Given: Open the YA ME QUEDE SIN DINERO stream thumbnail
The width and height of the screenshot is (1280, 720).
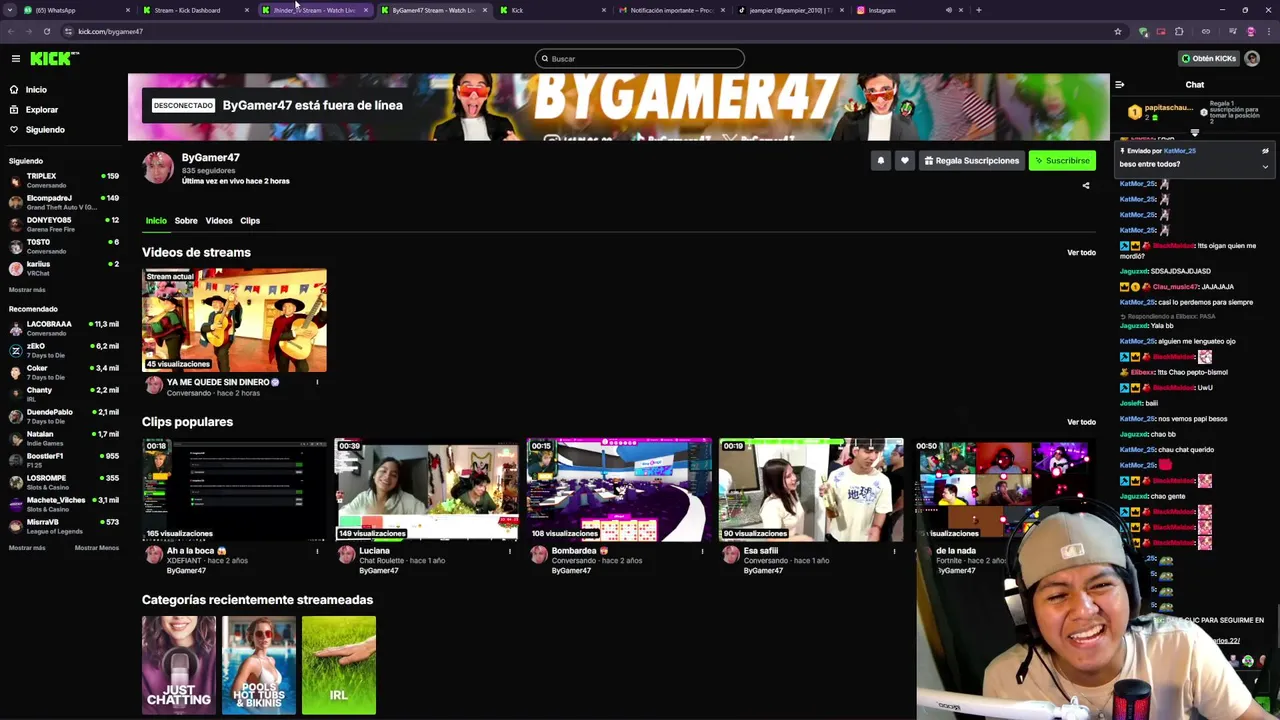Looking at the screenshot, I should [x=234, y=320].
